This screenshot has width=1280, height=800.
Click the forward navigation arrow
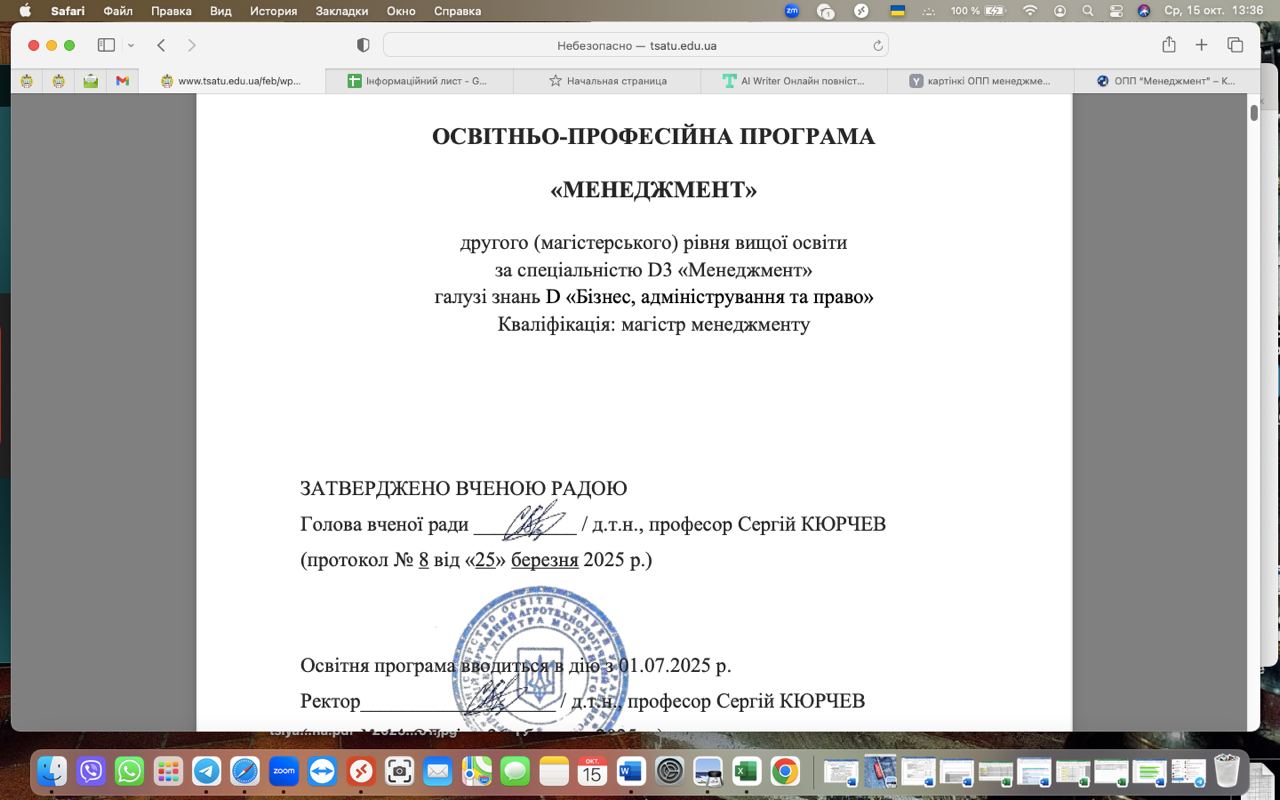click(191, 44)
